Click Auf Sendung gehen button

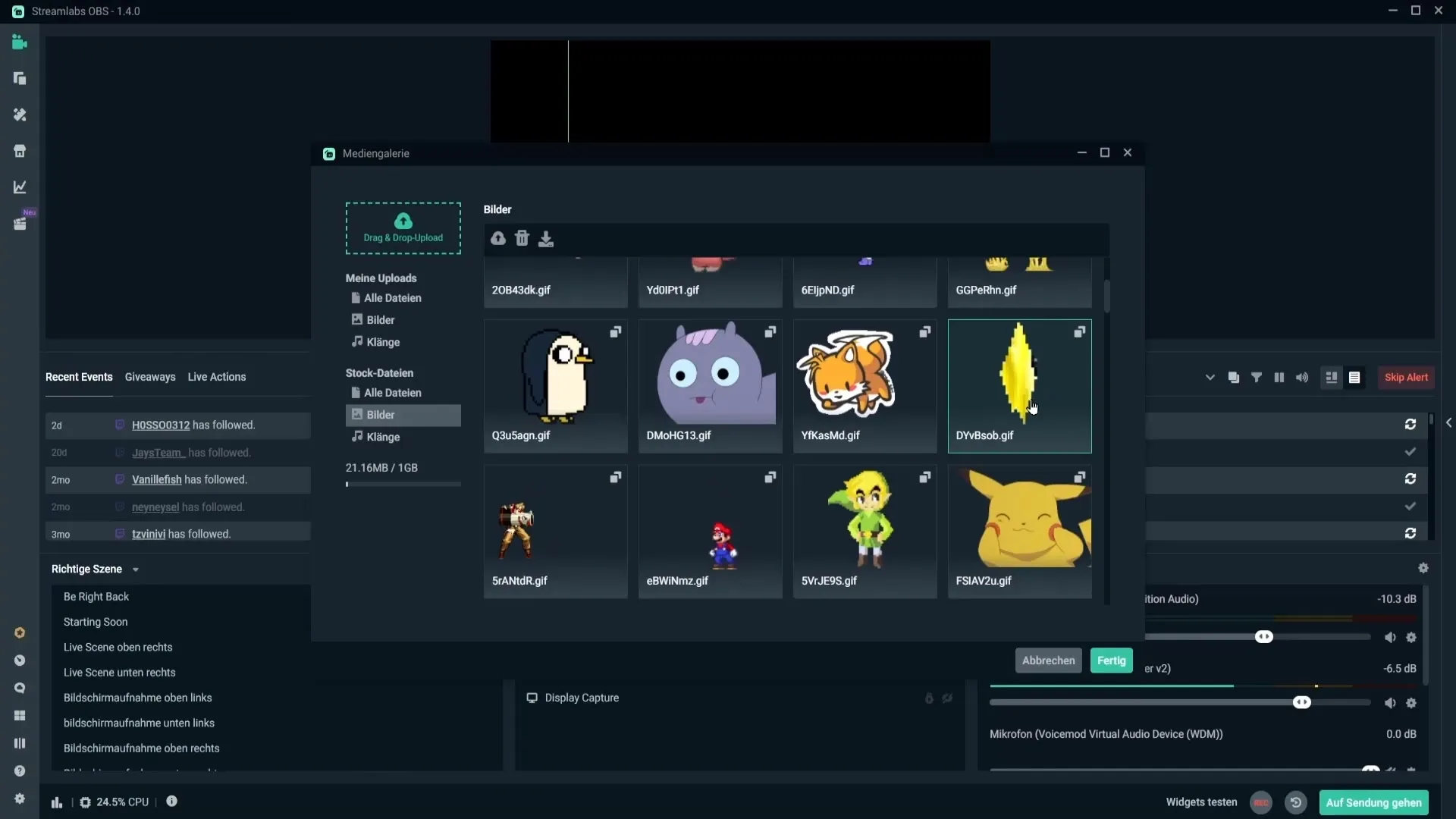1373,802
